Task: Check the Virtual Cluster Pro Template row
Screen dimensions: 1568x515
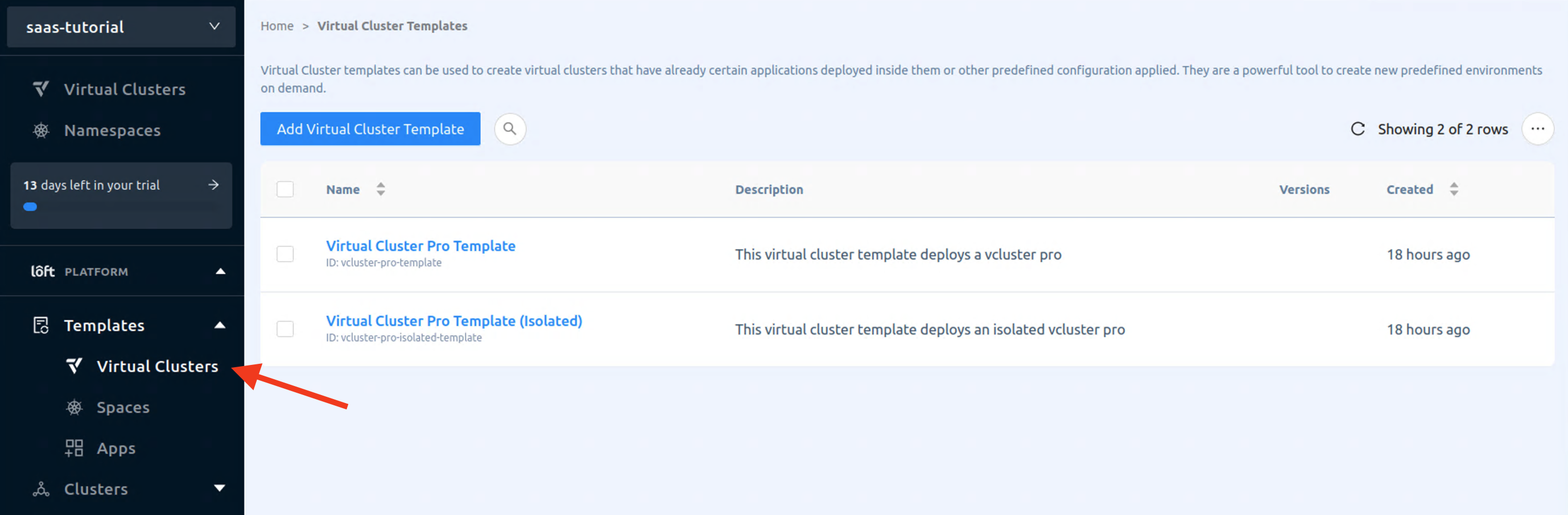Action: [285, 254]
